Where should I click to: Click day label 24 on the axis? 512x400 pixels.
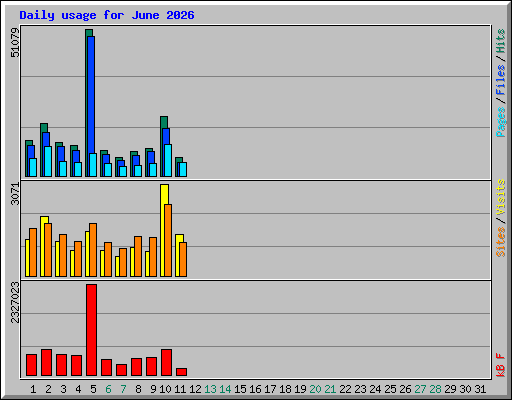pos(375,389)
